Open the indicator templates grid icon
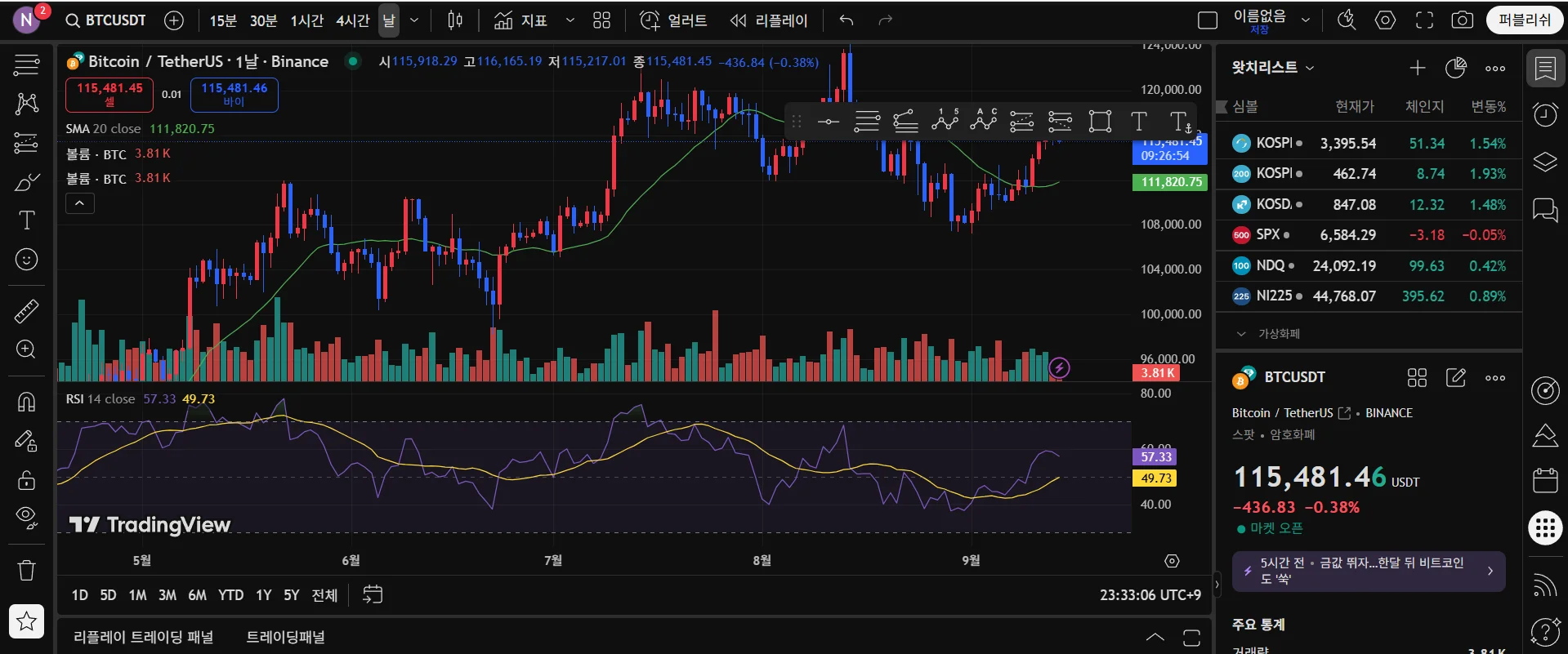The width and height of the screenshot is (1568, 654). click(601, 20)
